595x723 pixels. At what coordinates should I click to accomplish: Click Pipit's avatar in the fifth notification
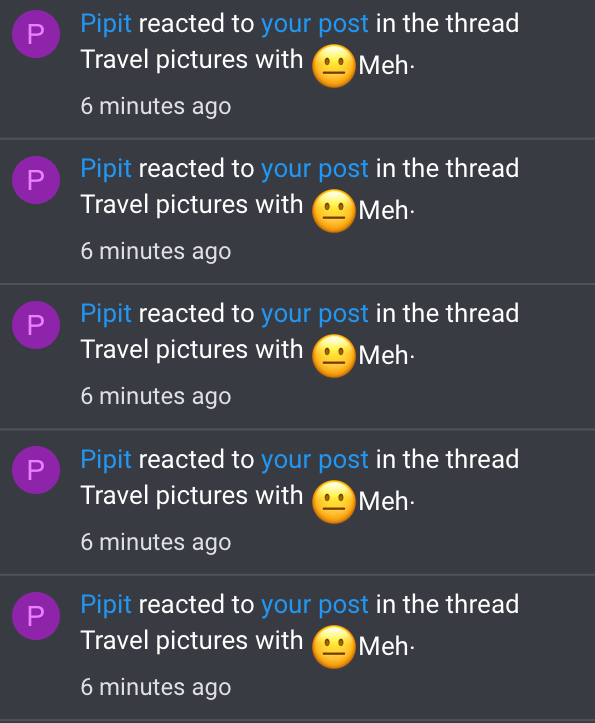pos(36,616)
